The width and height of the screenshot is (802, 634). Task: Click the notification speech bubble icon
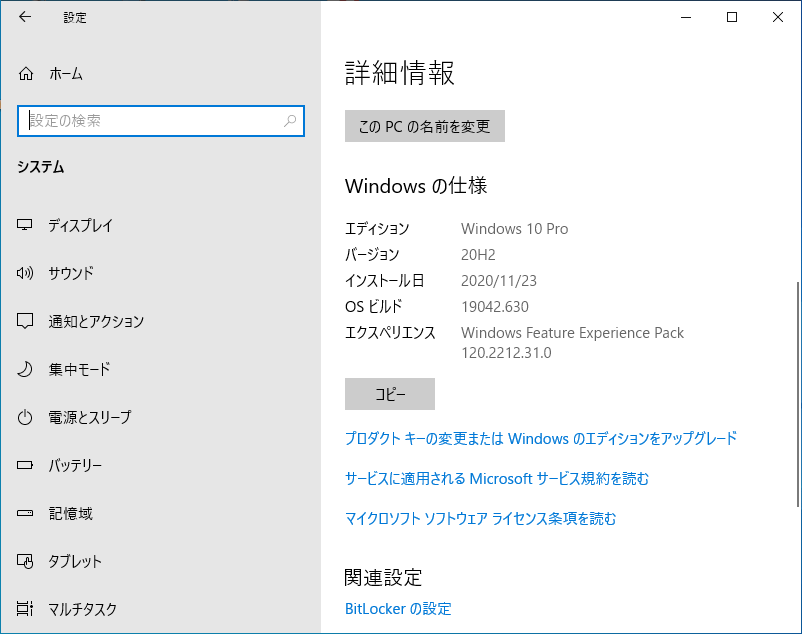click(25, 321)
